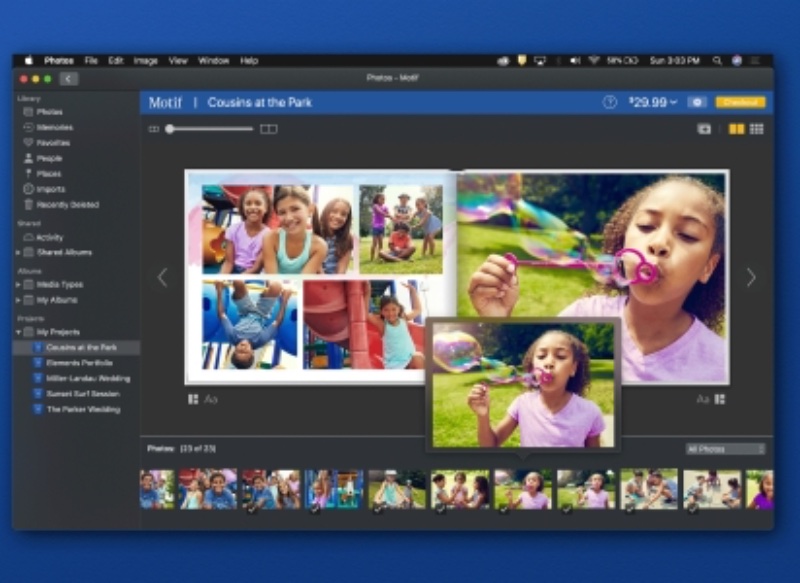Open the book settings icon beside Checkout
The image size is (800, 583).
[x=697, y=102]
